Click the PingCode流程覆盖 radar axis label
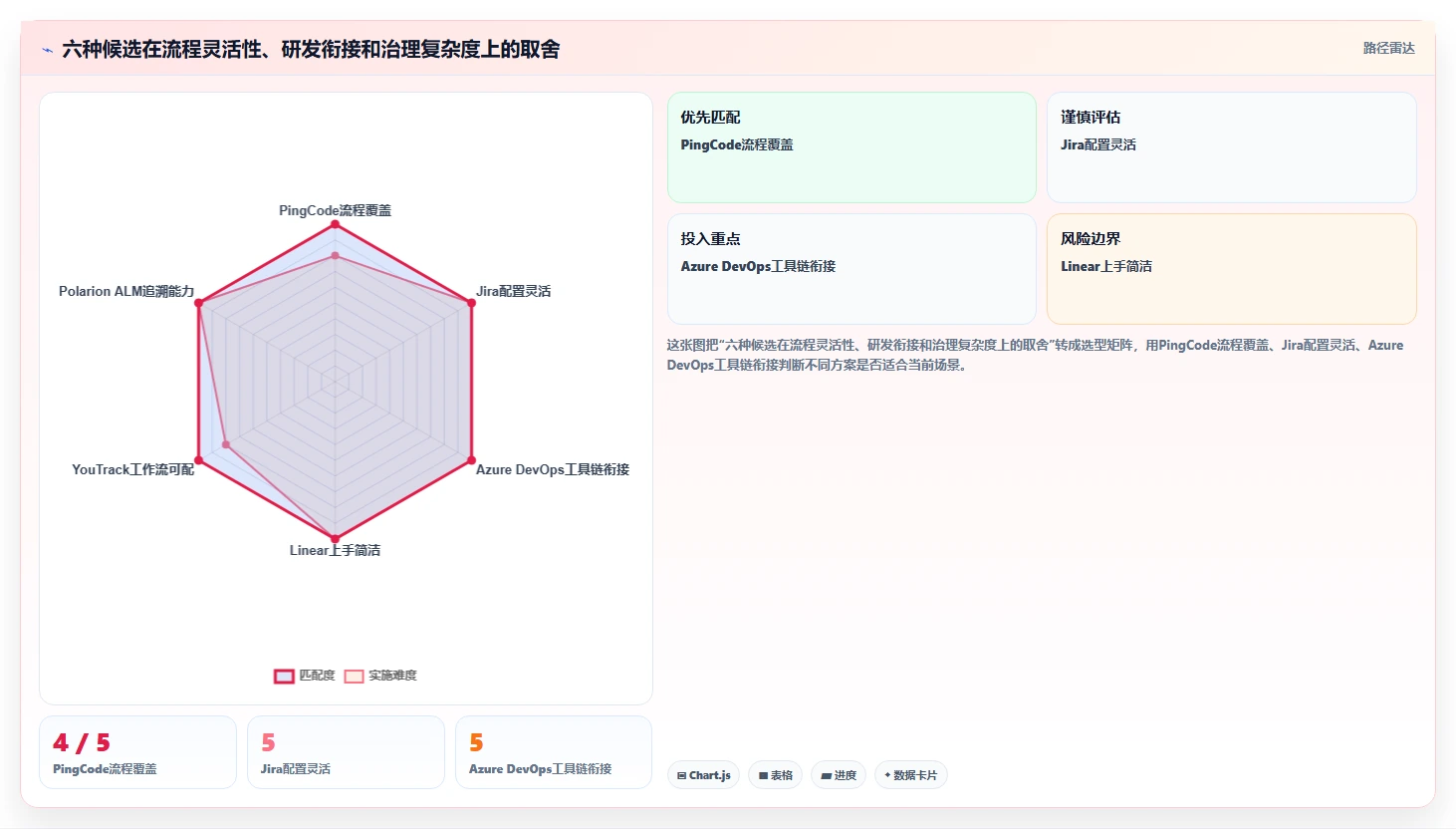The image size is (1456, 829). coord(335,210)
